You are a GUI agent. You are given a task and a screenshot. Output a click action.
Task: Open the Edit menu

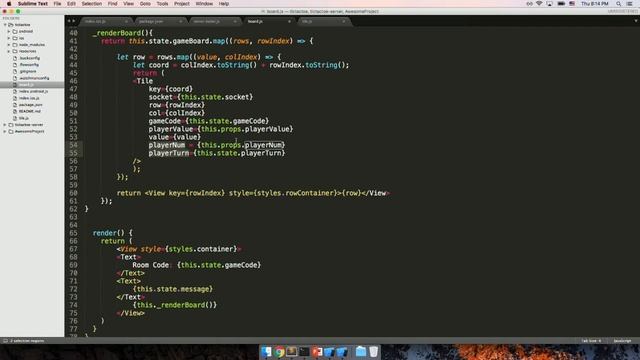71,4
